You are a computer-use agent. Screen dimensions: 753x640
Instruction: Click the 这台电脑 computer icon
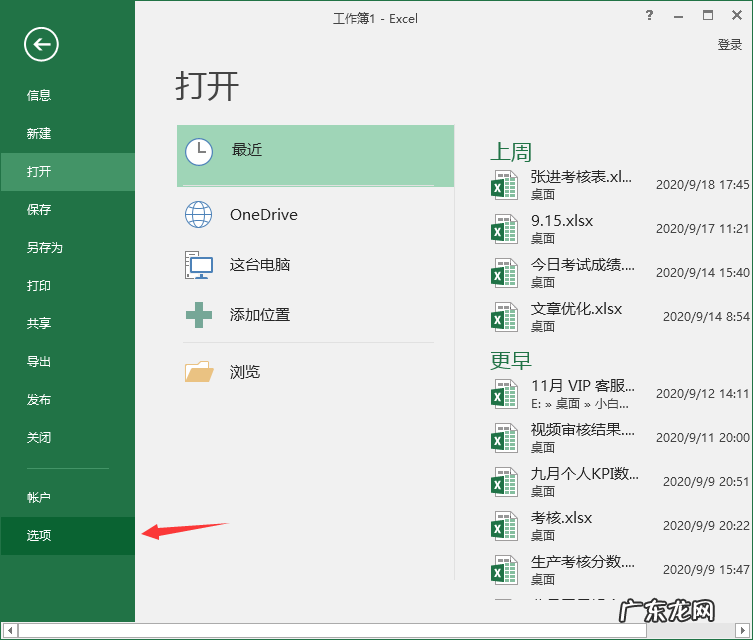pos(198,265)
